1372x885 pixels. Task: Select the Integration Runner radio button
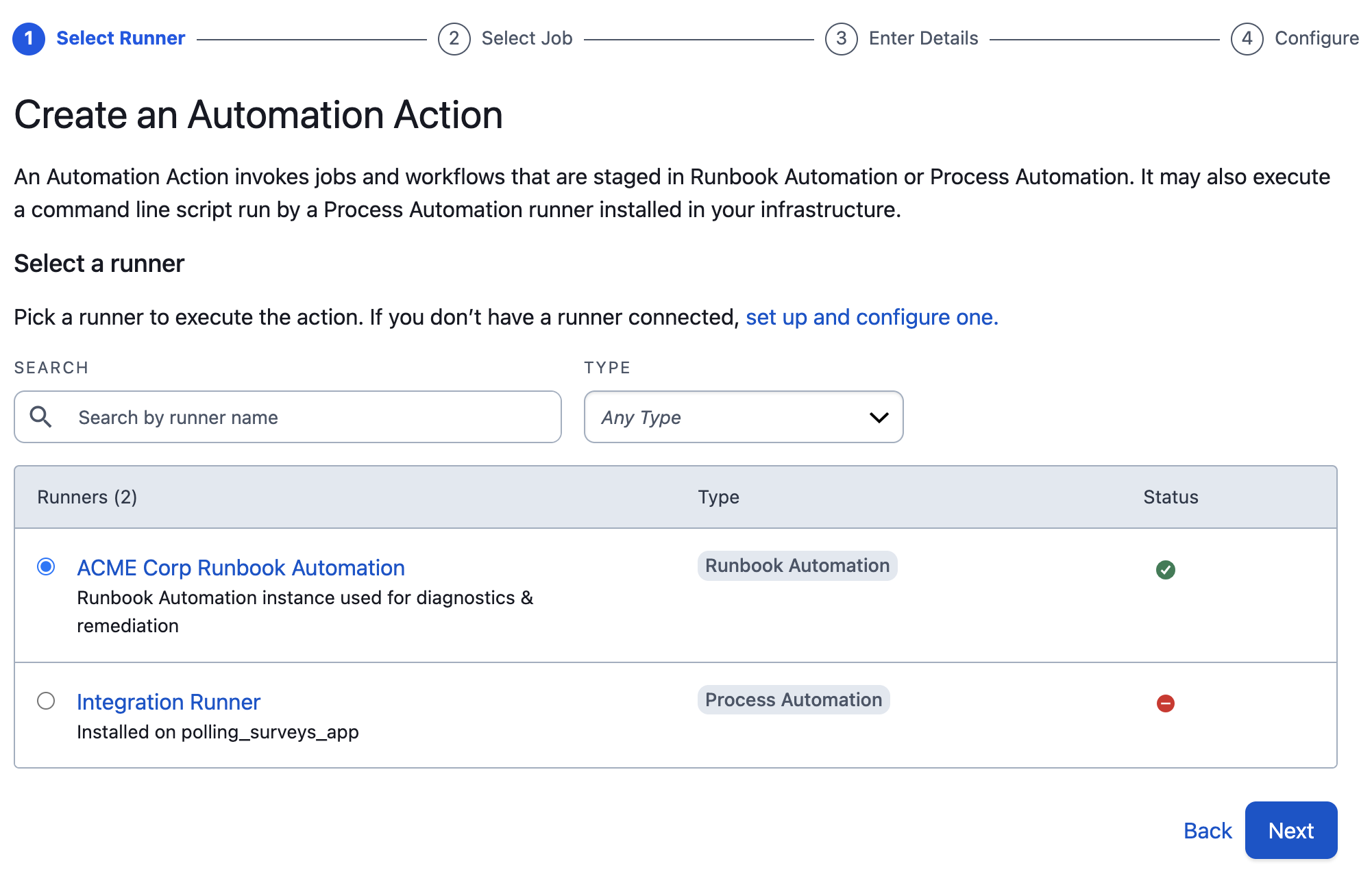coord(46,701)
